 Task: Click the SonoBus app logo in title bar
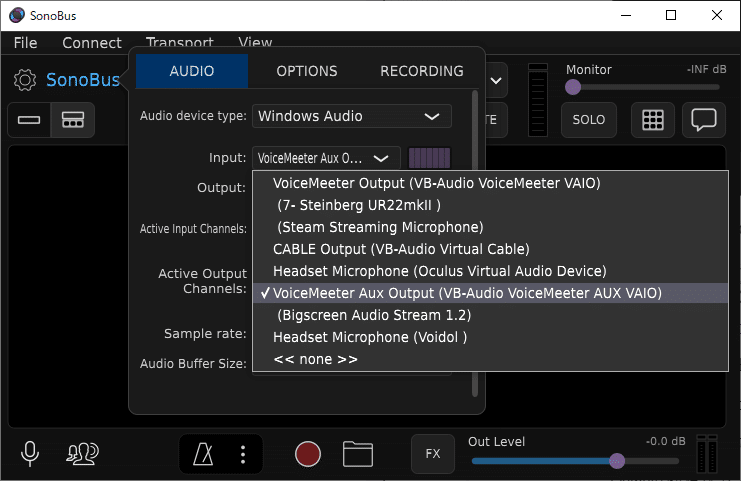click(x=17, y=15)
